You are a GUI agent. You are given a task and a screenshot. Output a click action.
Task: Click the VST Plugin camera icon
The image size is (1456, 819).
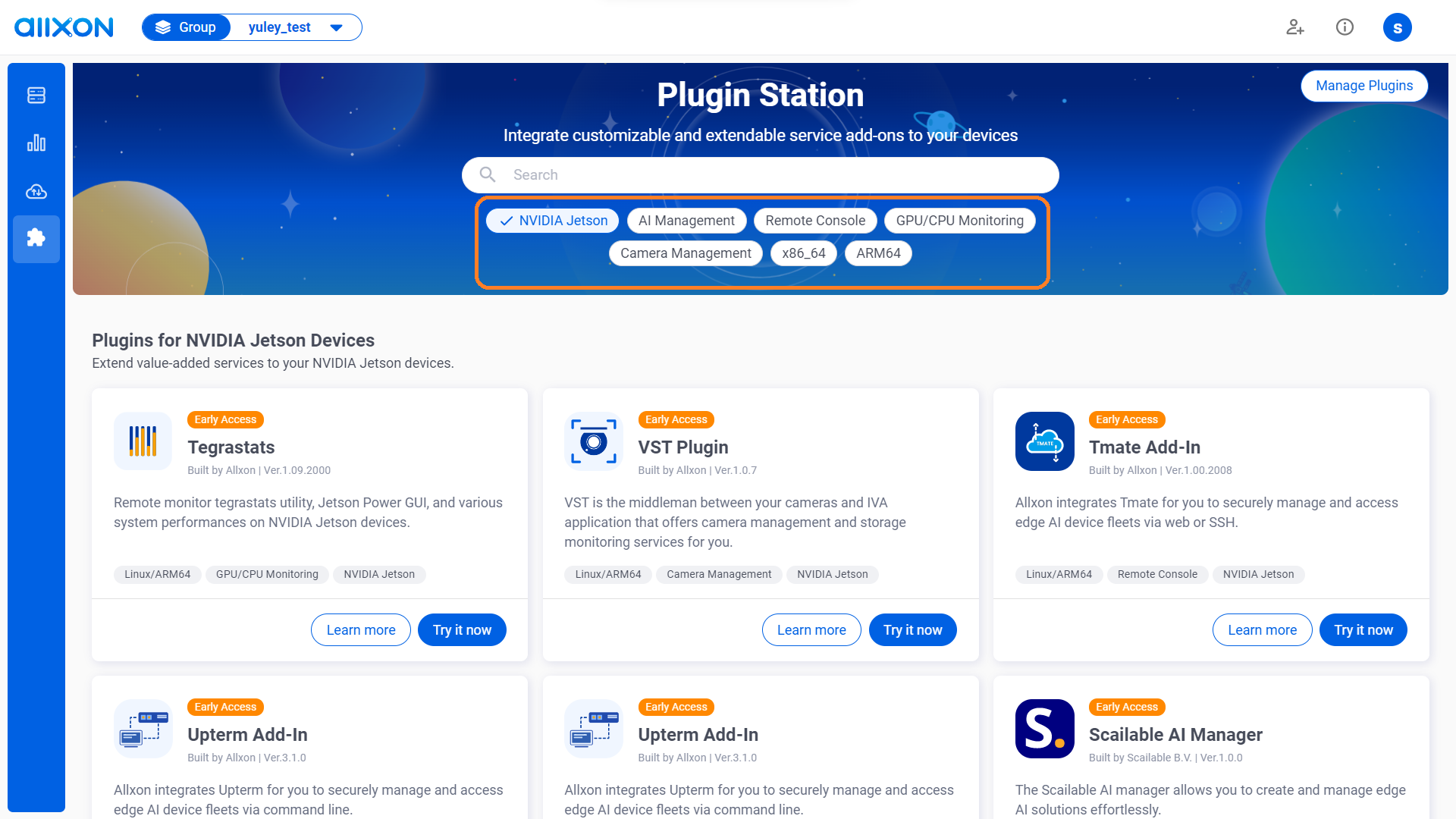tap(594, 441)
